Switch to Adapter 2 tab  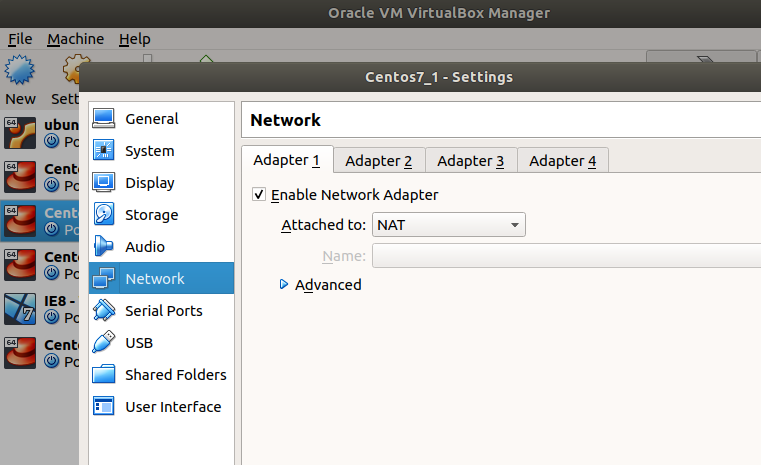[378, 161]
